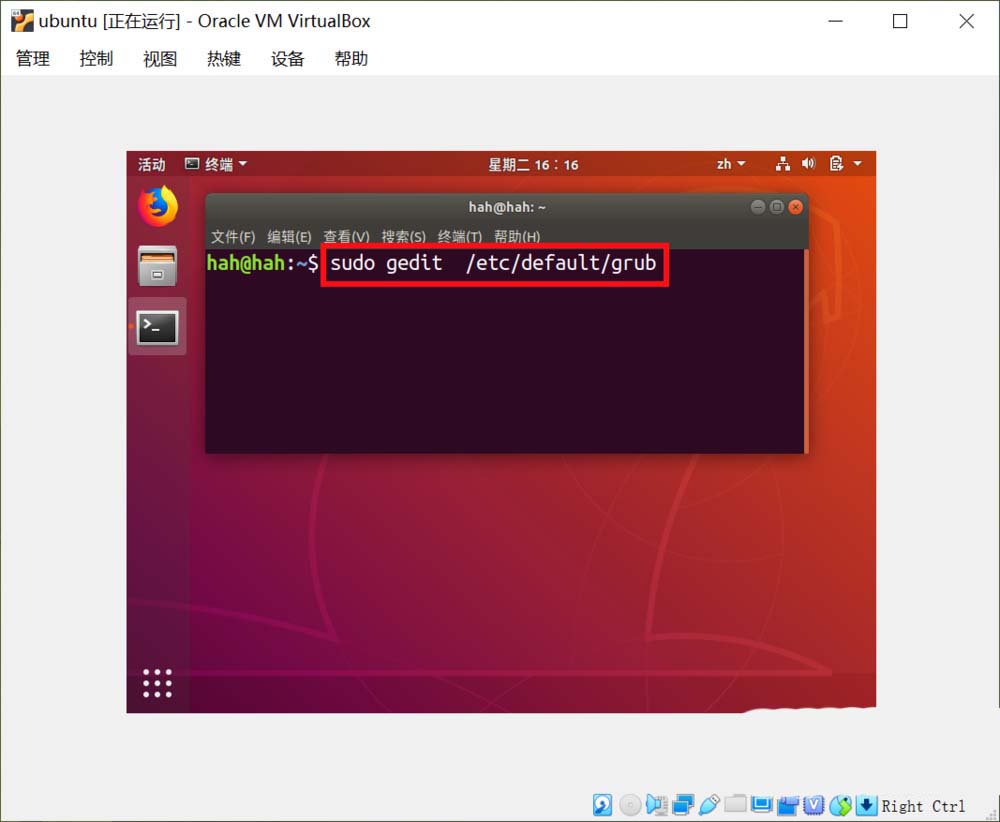Click 活动 activities button
The height and width of the screenshot is (822, 1000).
pos(152,165)
